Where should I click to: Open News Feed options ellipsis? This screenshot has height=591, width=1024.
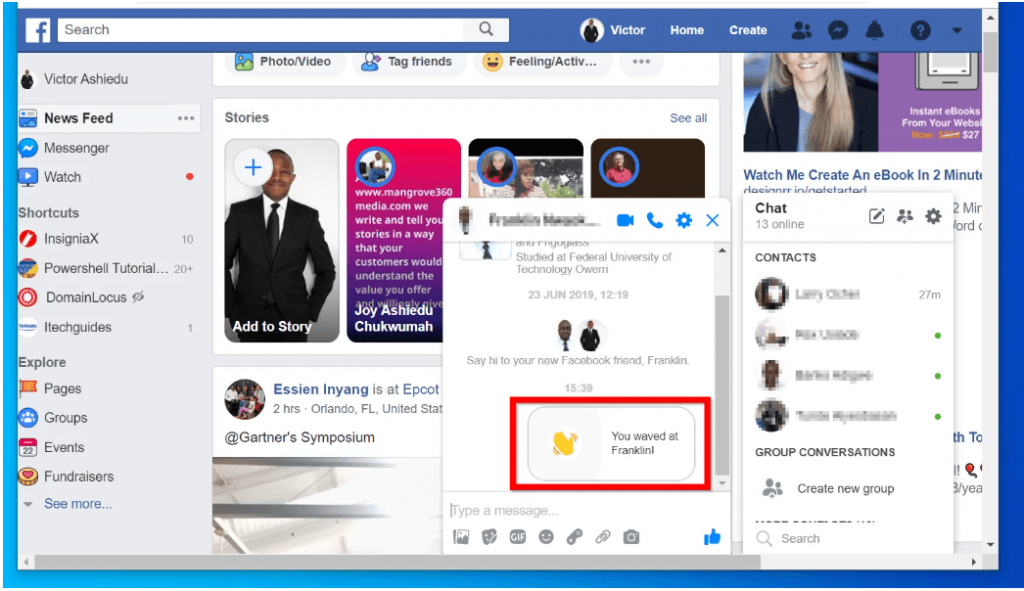[186, 118]
